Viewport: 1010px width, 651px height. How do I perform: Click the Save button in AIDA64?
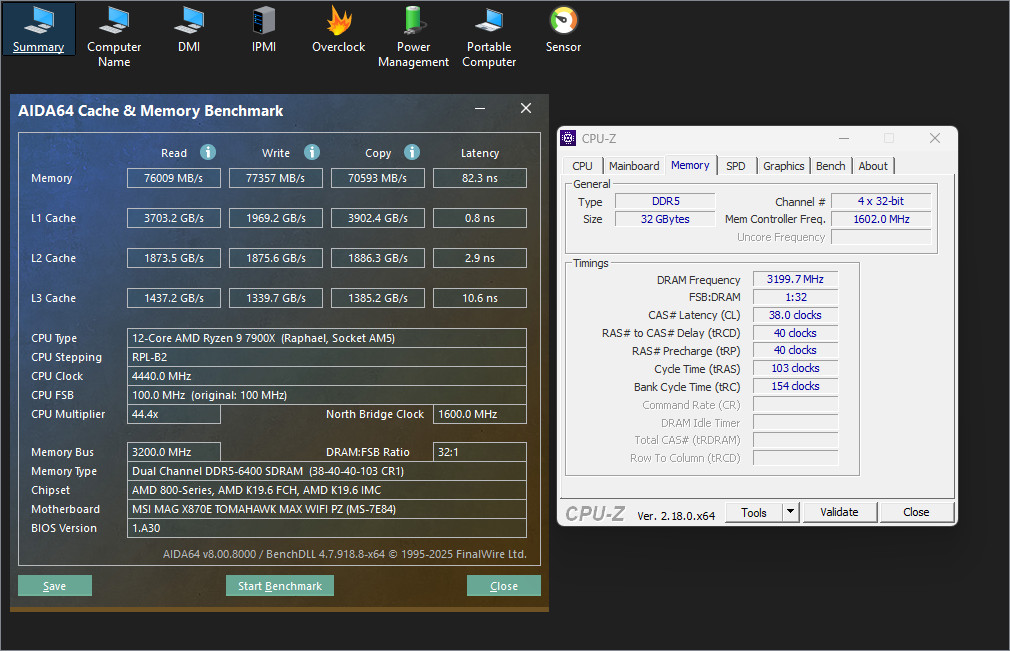coord(55,586)
